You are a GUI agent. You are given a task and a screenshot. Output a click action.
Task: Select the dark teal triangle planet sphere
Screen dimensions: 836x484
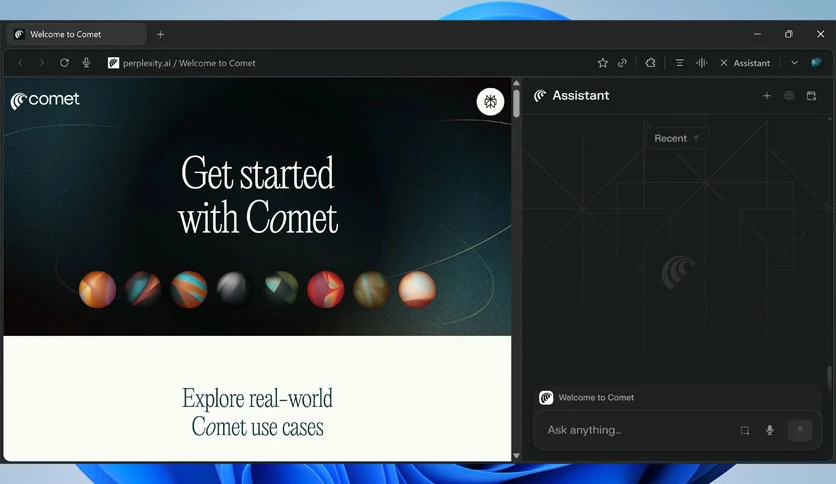coord(282,287)
